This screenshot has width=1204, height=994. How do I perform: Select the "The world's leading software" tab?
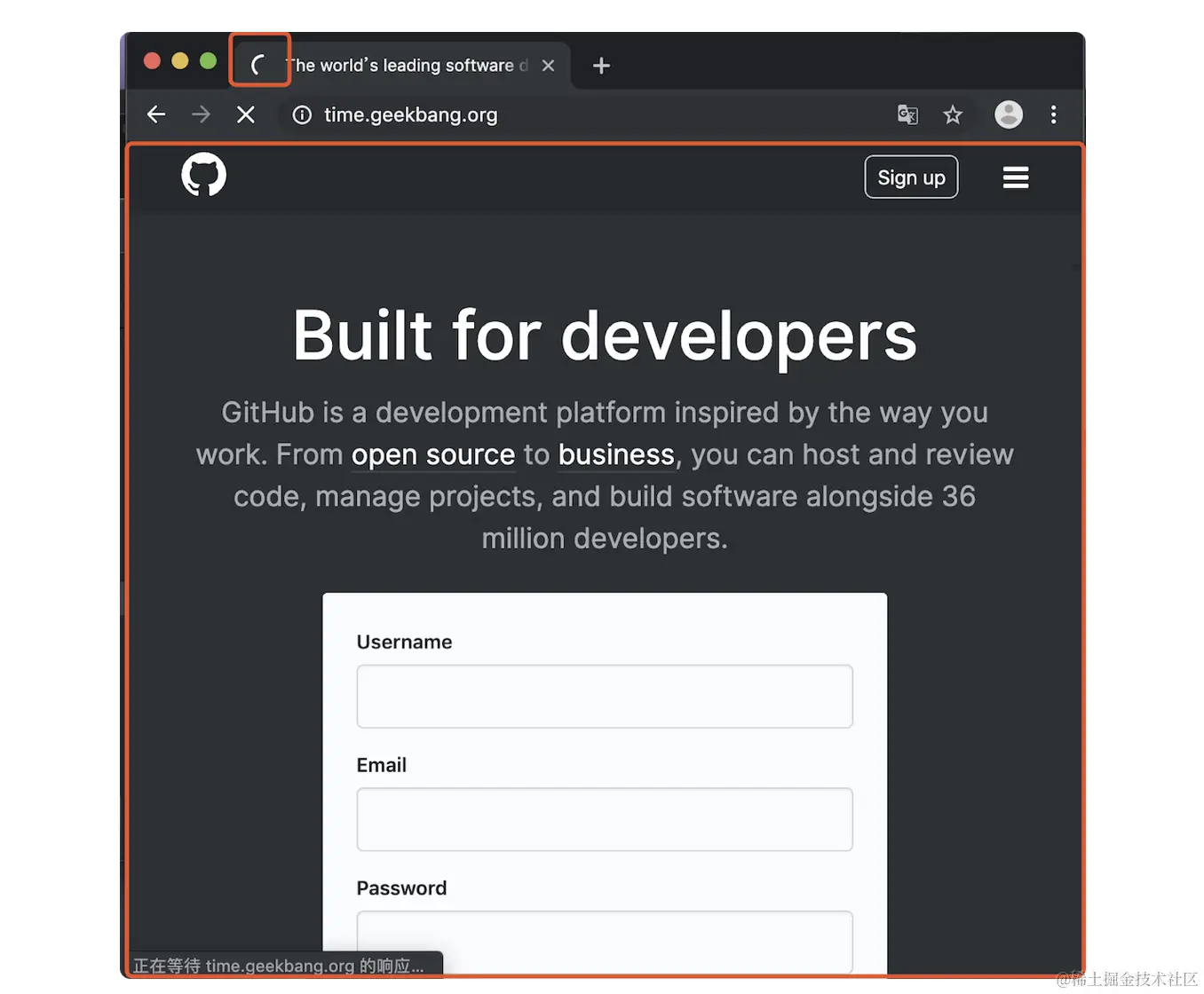[x=404, y=66]
